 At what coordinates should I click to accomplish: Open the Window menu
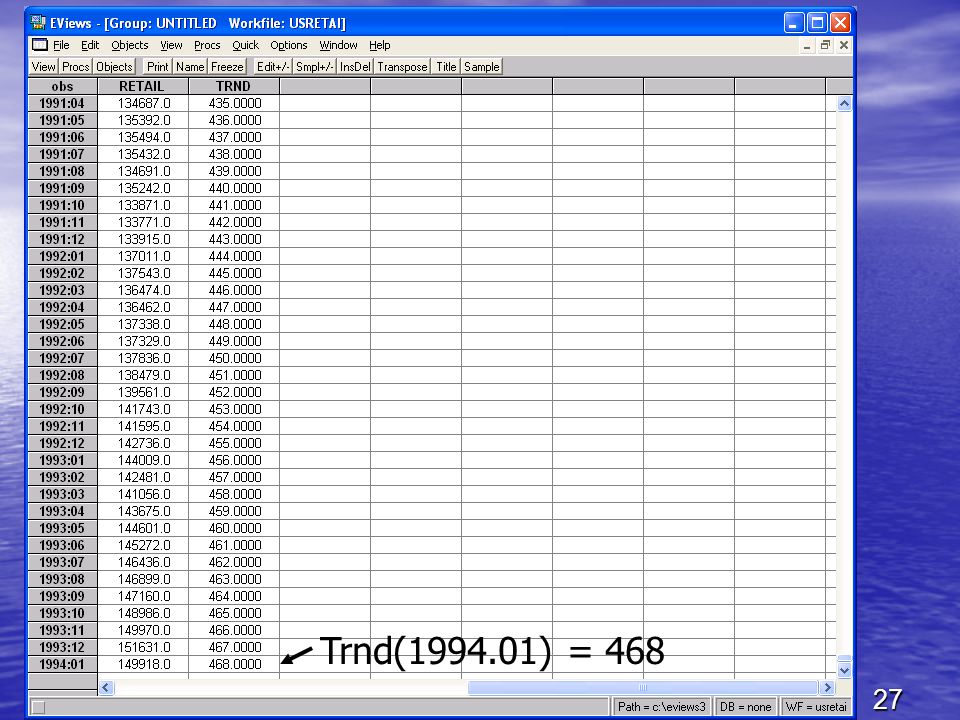click(x=339, y=45)
